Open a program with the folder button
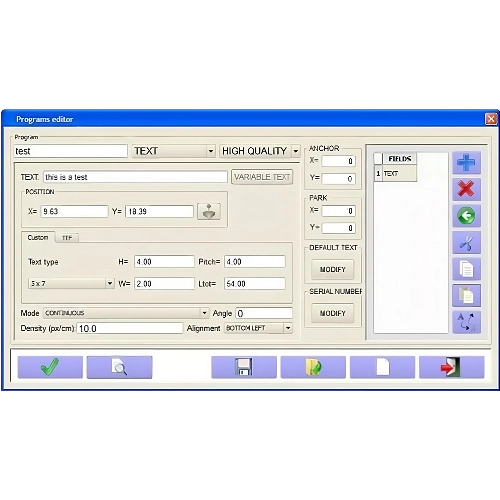 [313, 367]
